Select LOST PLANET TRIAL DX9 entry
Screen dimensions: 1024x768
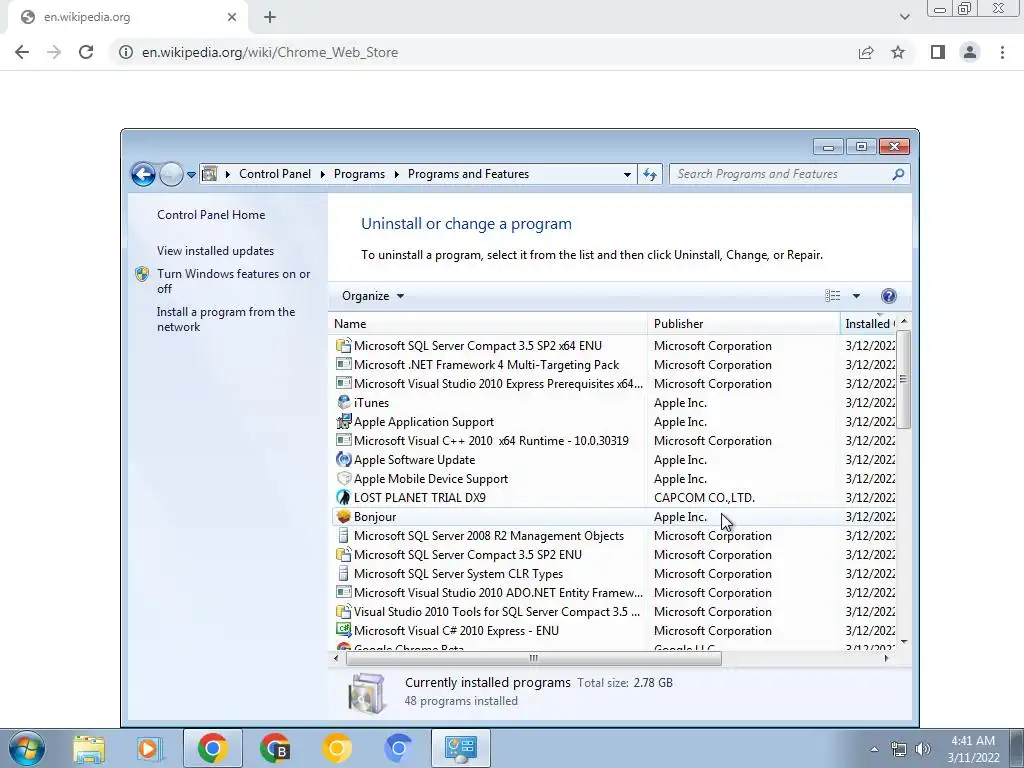614,498
